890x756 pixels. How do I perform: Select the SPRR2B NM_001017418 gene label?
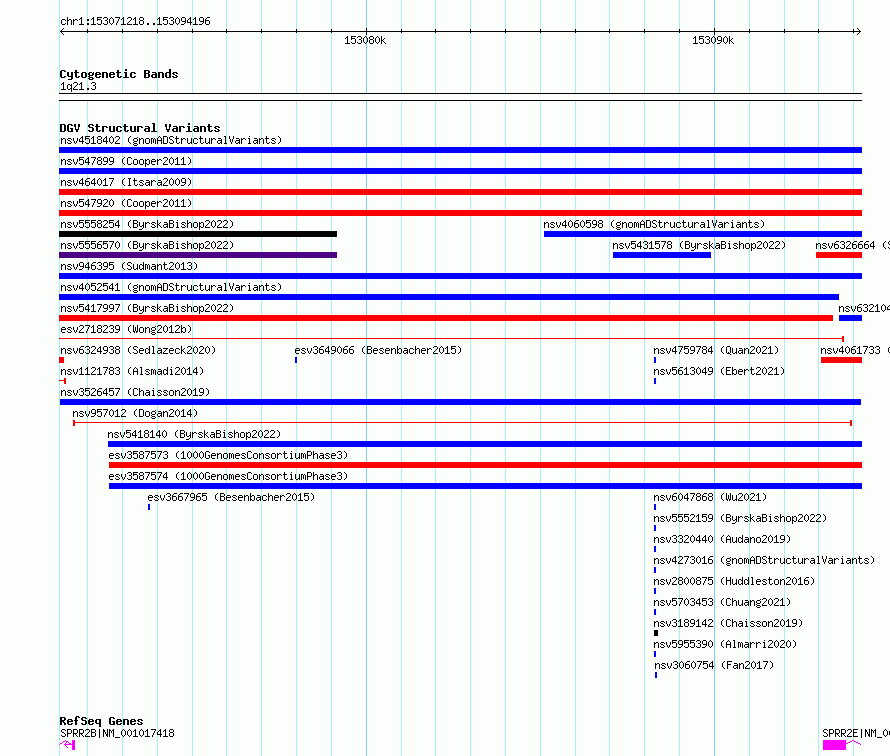[x=117, y=733]
